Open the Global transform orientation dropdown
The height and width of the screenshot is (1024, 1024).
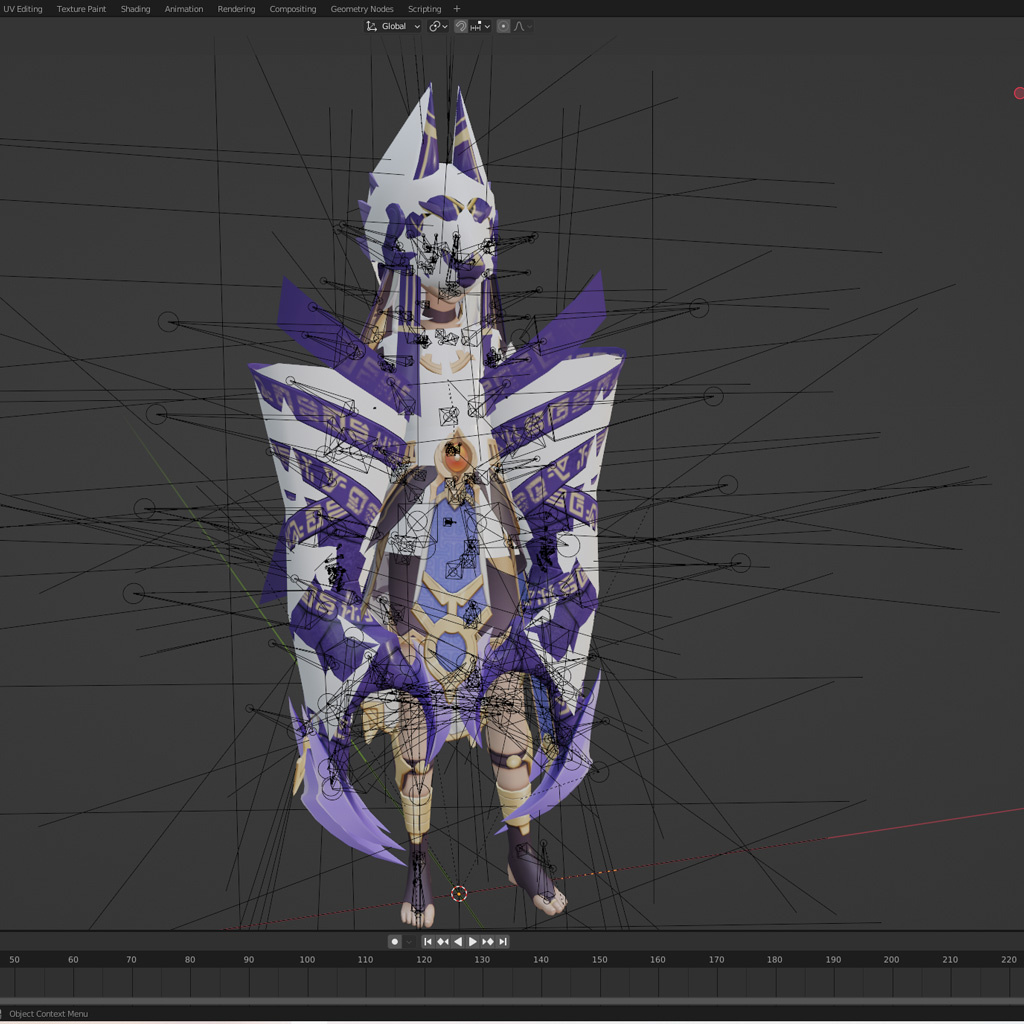392,26
